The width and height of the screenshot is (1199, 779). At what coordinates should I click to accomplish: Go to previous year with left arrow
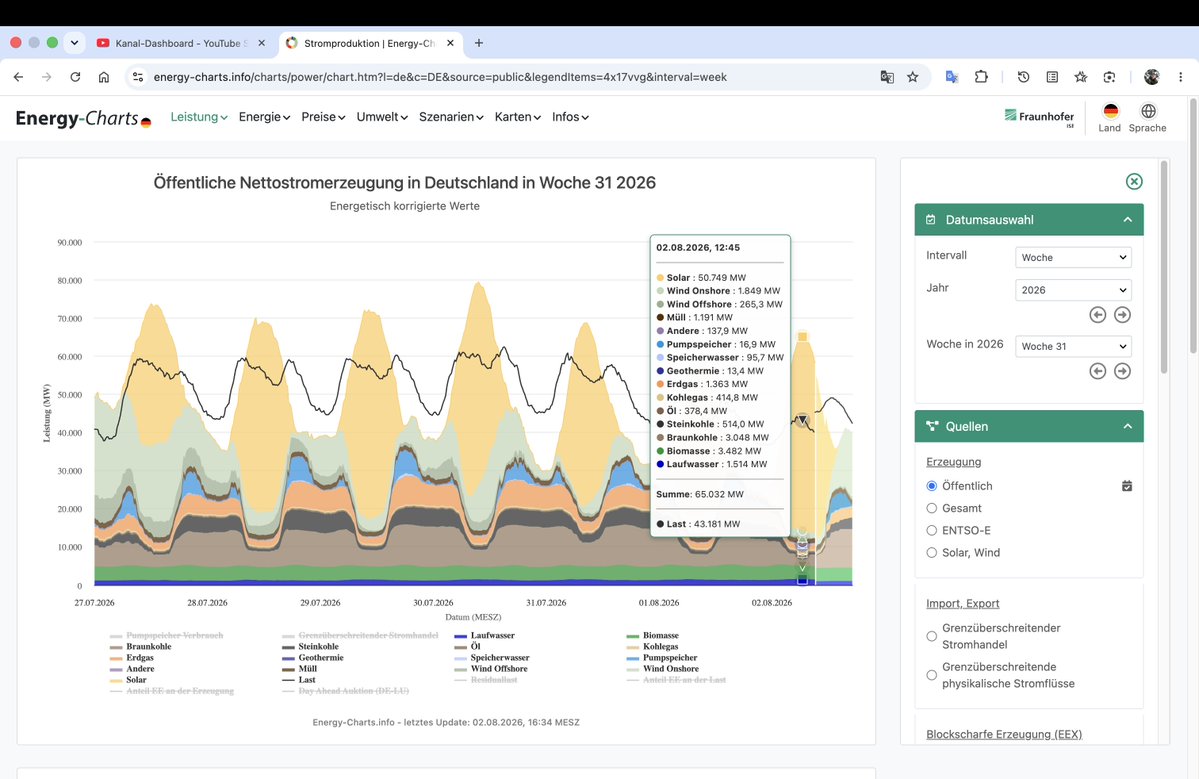[1097, 315]
